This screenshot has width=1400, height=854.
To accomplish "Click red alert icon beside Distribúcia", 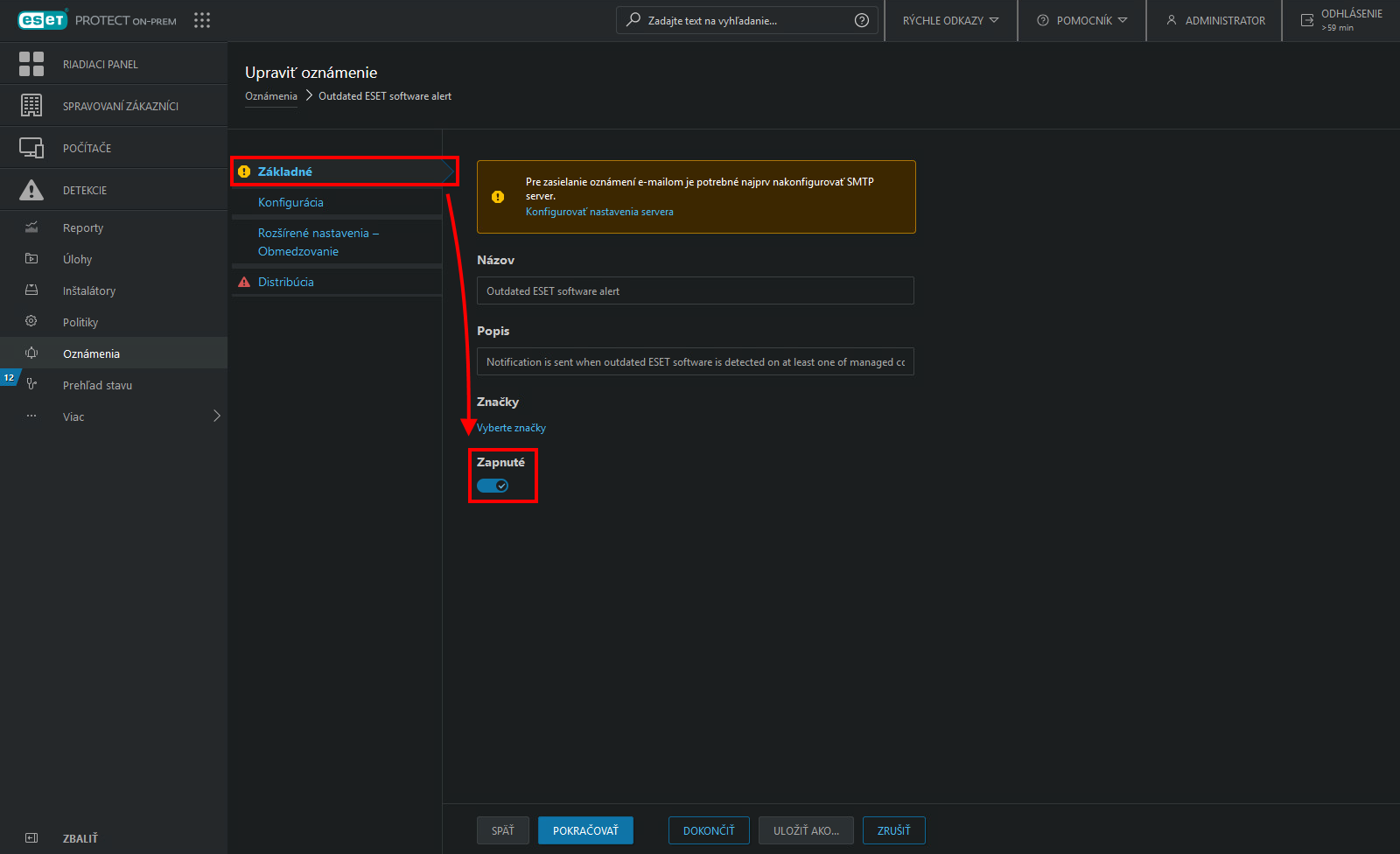I will pos(244,282).
